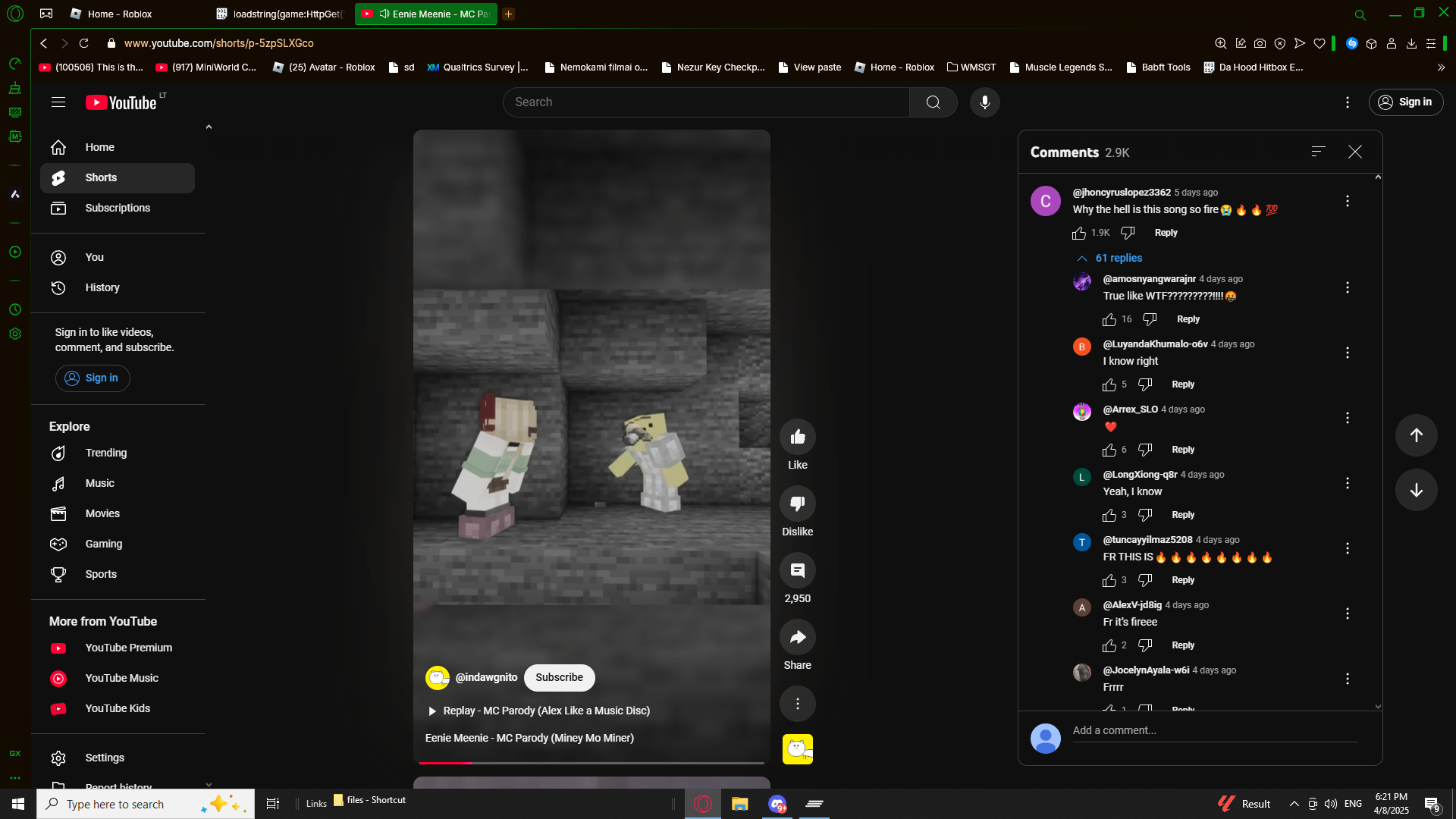The image size is (1456, 819).
Task: Dislike the comment by @amosnyangwarajnr
Action: coord(1150,319)
